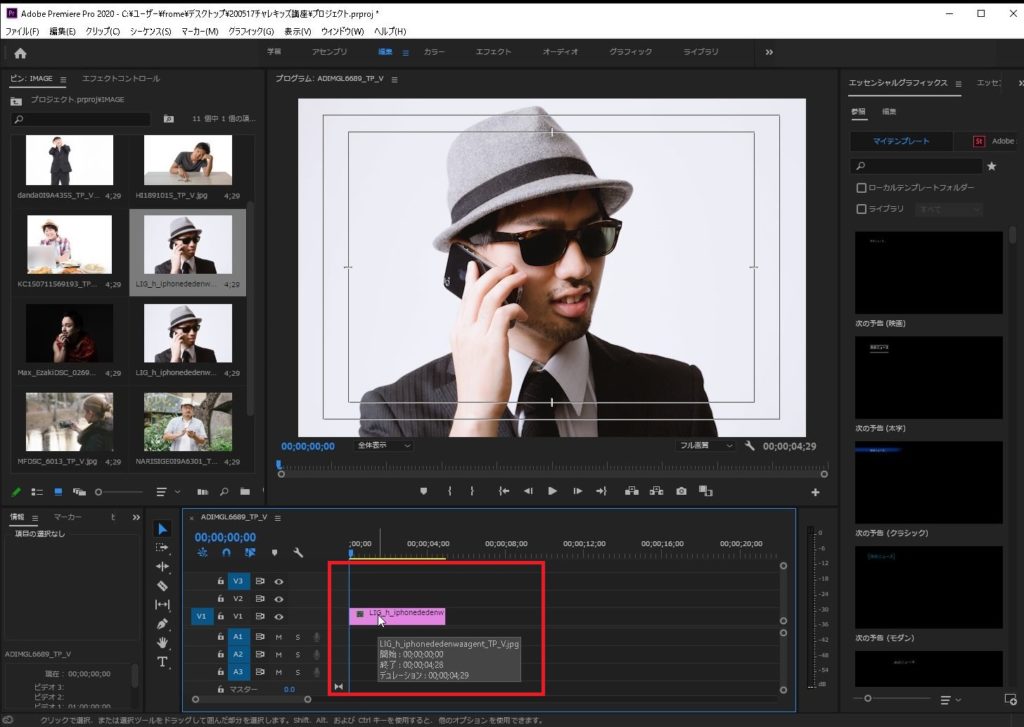Choose the Hand tool
The width and height of the screenshot is (1024, 727).
[163, 643]
